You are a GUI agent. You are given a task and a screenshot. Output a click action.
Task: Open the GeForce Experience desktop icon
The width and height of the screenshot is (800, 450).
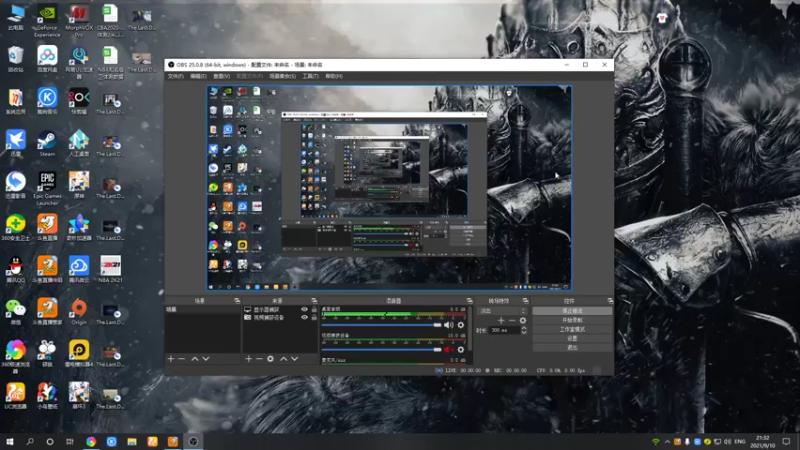[x=47, y=21]
